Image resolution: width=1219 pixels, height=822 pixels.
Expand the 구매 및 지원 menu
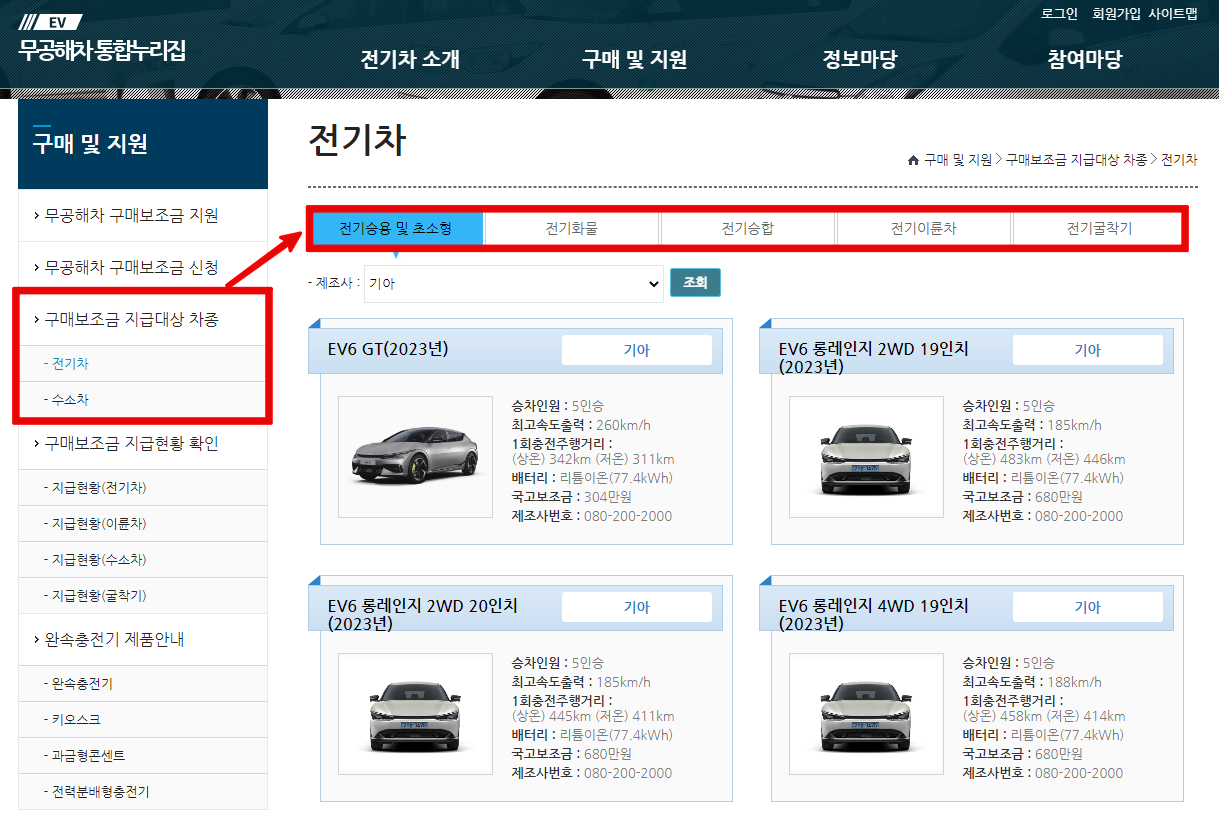pos(636,60)
